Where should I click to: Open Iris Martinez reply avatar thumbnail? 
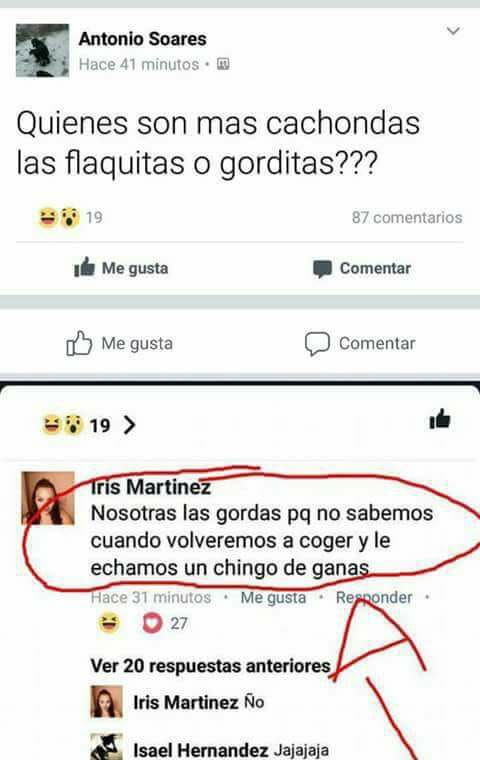coord(107,701)
